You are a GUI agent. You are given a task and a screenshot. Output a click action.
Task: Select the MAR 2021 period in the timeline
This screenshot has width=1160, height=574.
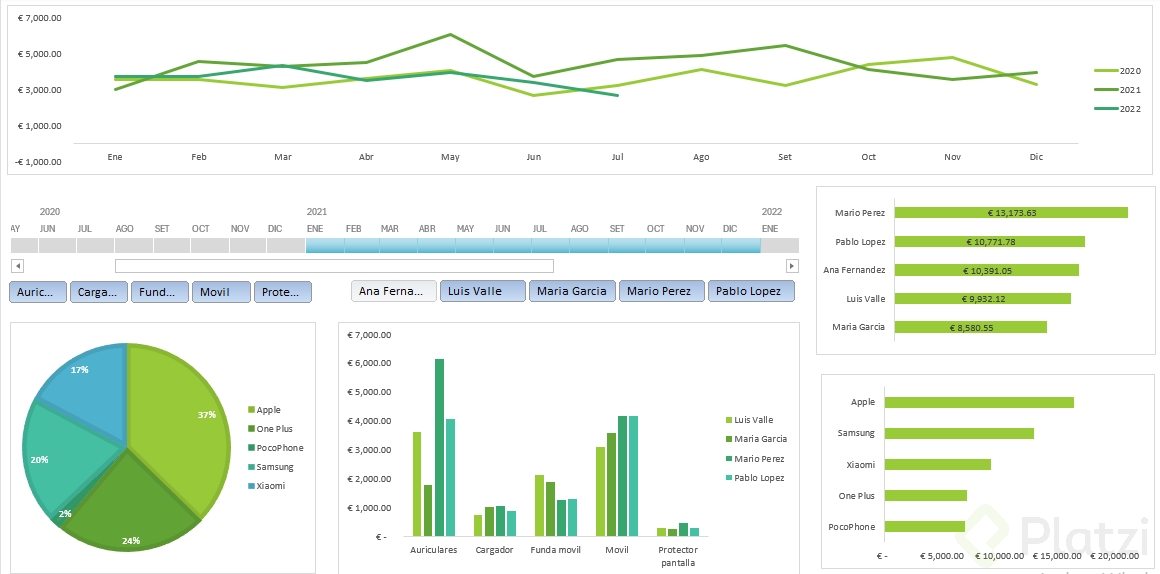399,246
